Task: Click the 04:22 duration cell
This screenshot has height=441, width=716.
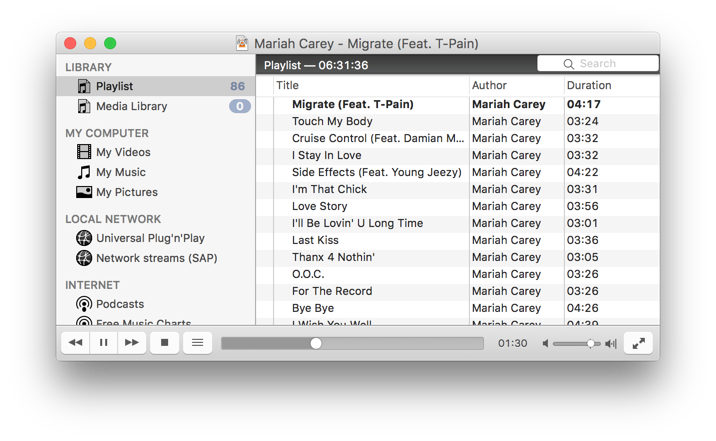Action: point(583,172)
